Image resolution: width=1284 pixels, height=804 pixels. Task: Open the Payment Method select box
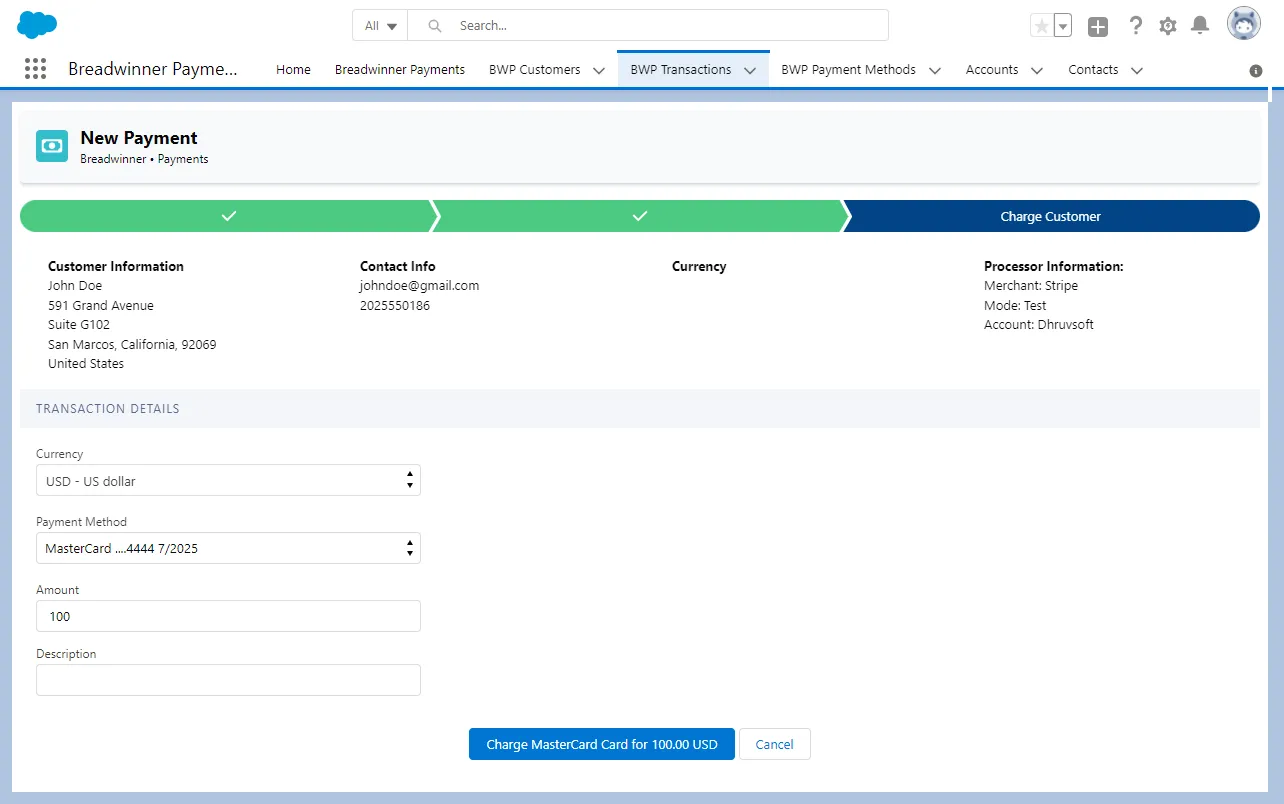pos(228,548)
